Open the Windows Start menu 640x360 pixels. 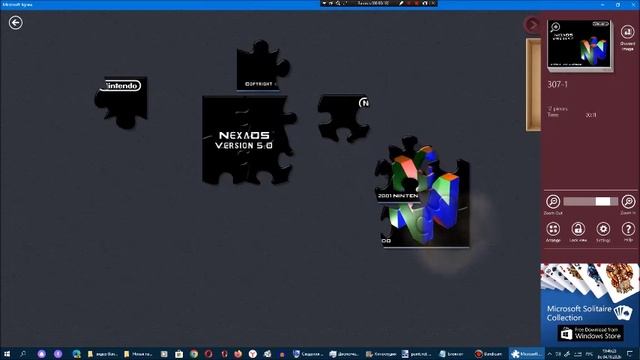(x=7, y=354)
